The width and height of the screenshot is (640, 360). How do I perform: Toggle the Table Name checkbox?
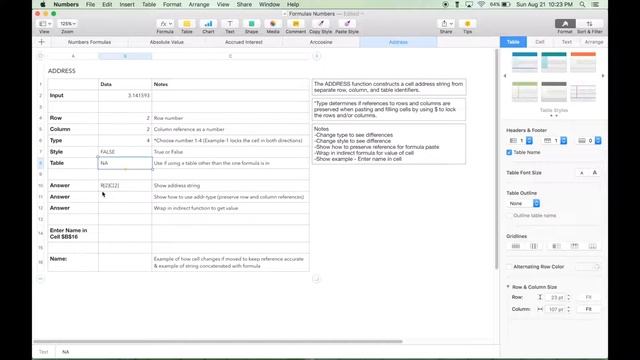point(509,152)
